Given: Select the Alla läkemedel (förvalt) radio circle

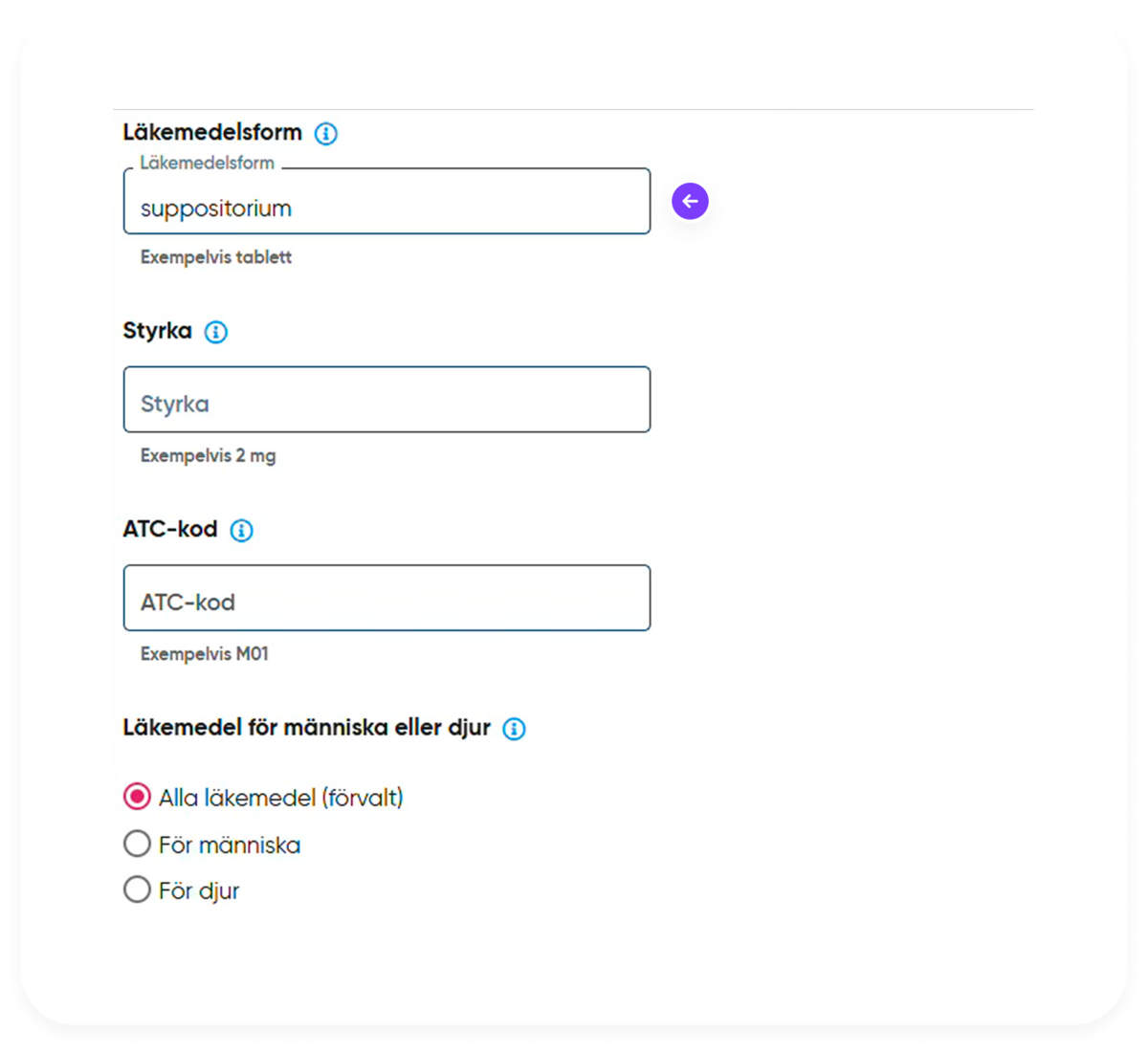Looking at the screenshot, I should (x=138, y=797).
